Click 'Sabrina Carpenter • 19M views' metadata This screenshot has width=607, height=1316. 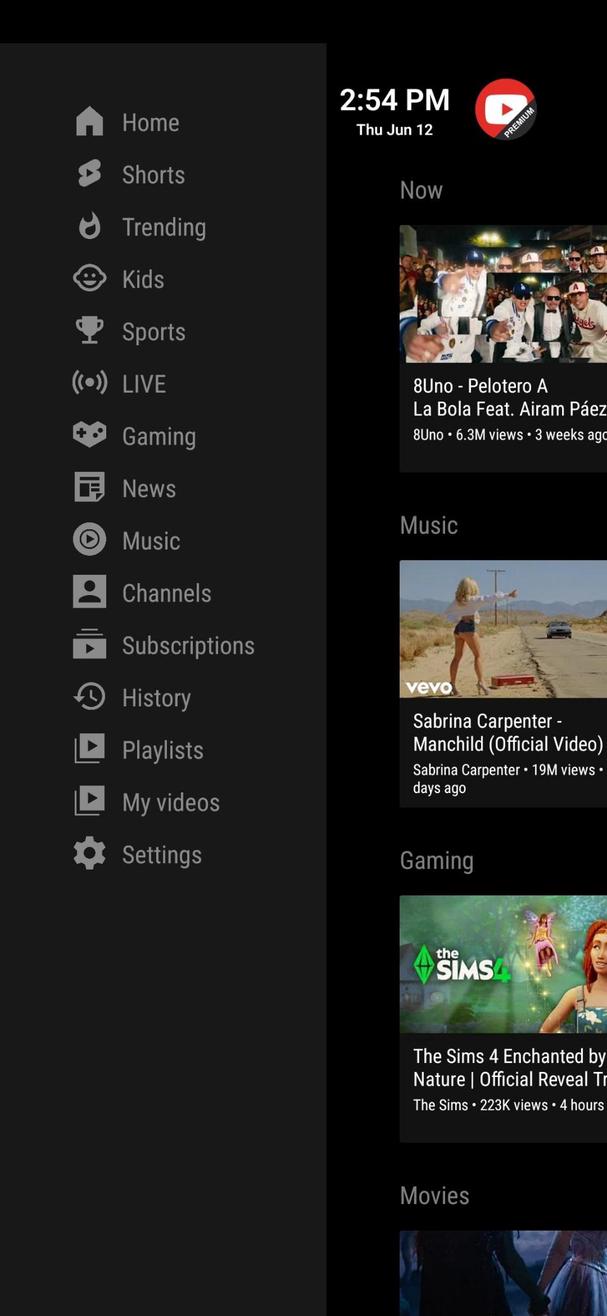point(508,779)
